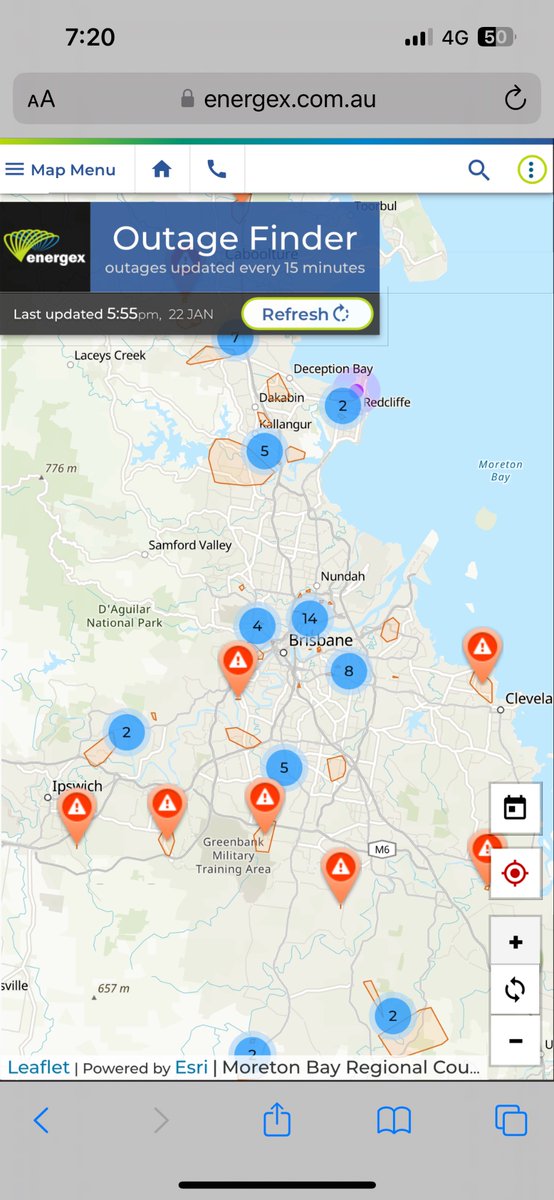Open the Esri attribution link

(x=192, y=1067)
